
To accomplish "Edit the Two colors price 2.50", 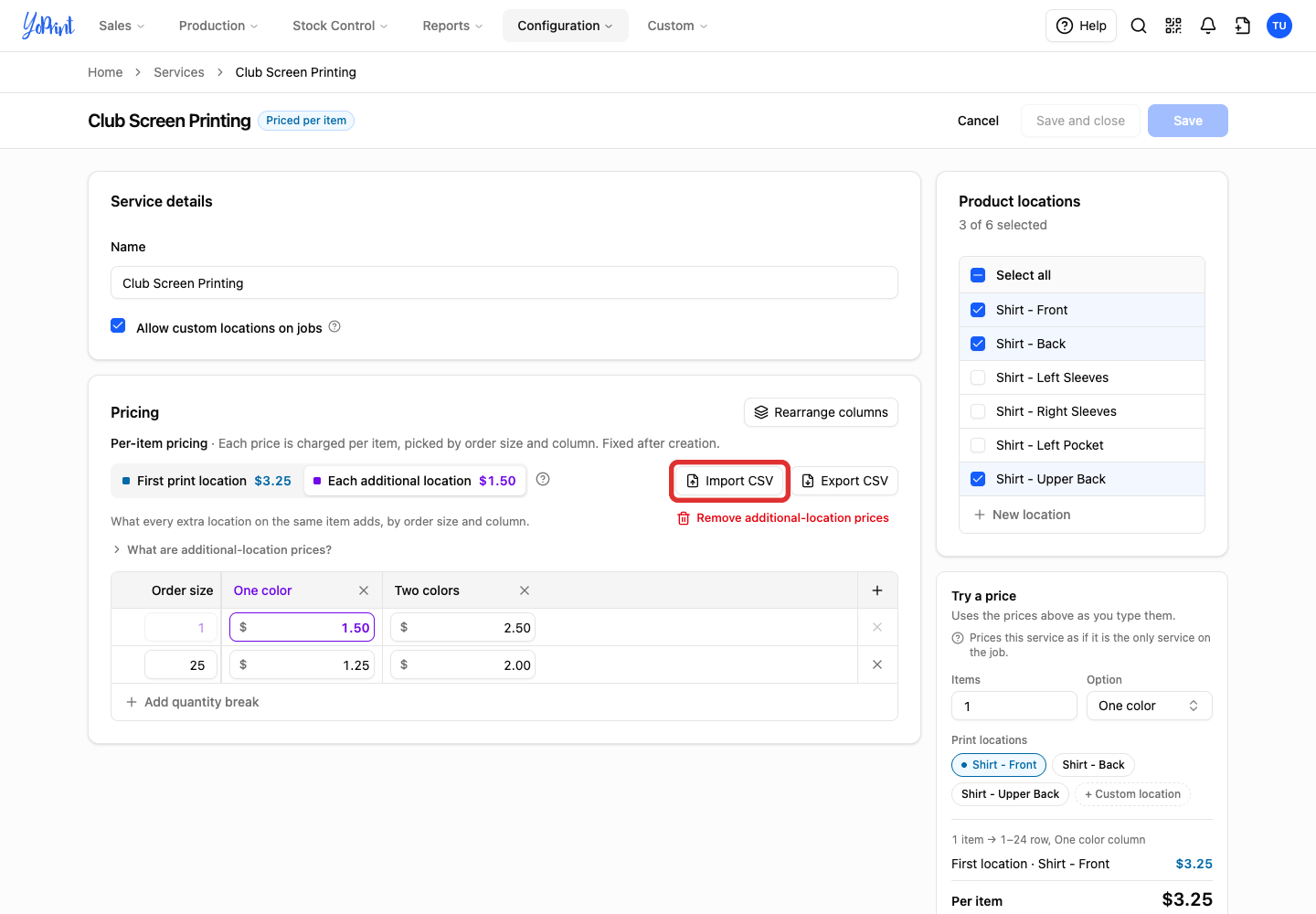I will (x=462, y=627).
